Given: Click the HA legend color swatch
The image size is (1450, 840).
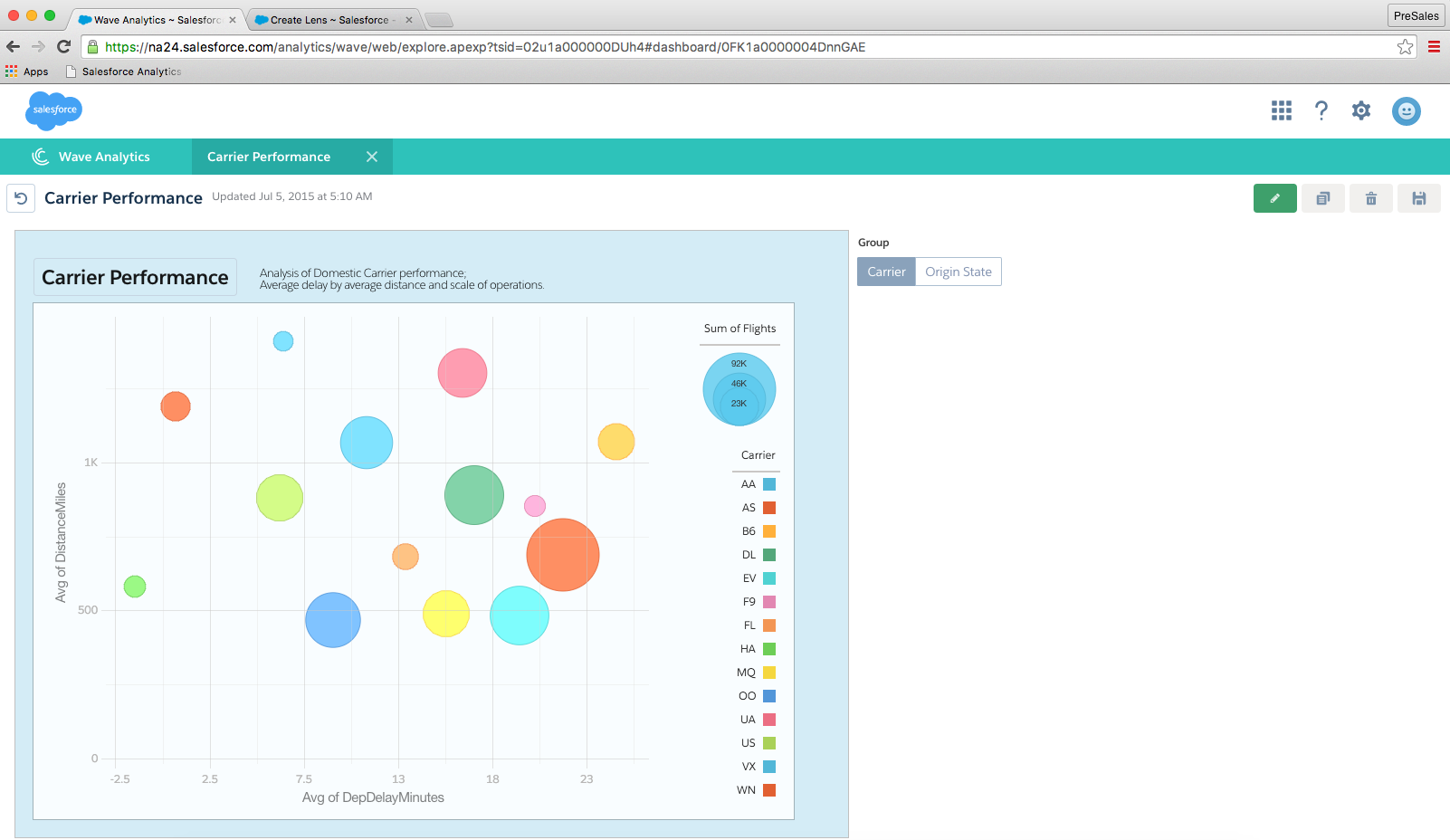Looking at the screenshot, I should (769, 649).
